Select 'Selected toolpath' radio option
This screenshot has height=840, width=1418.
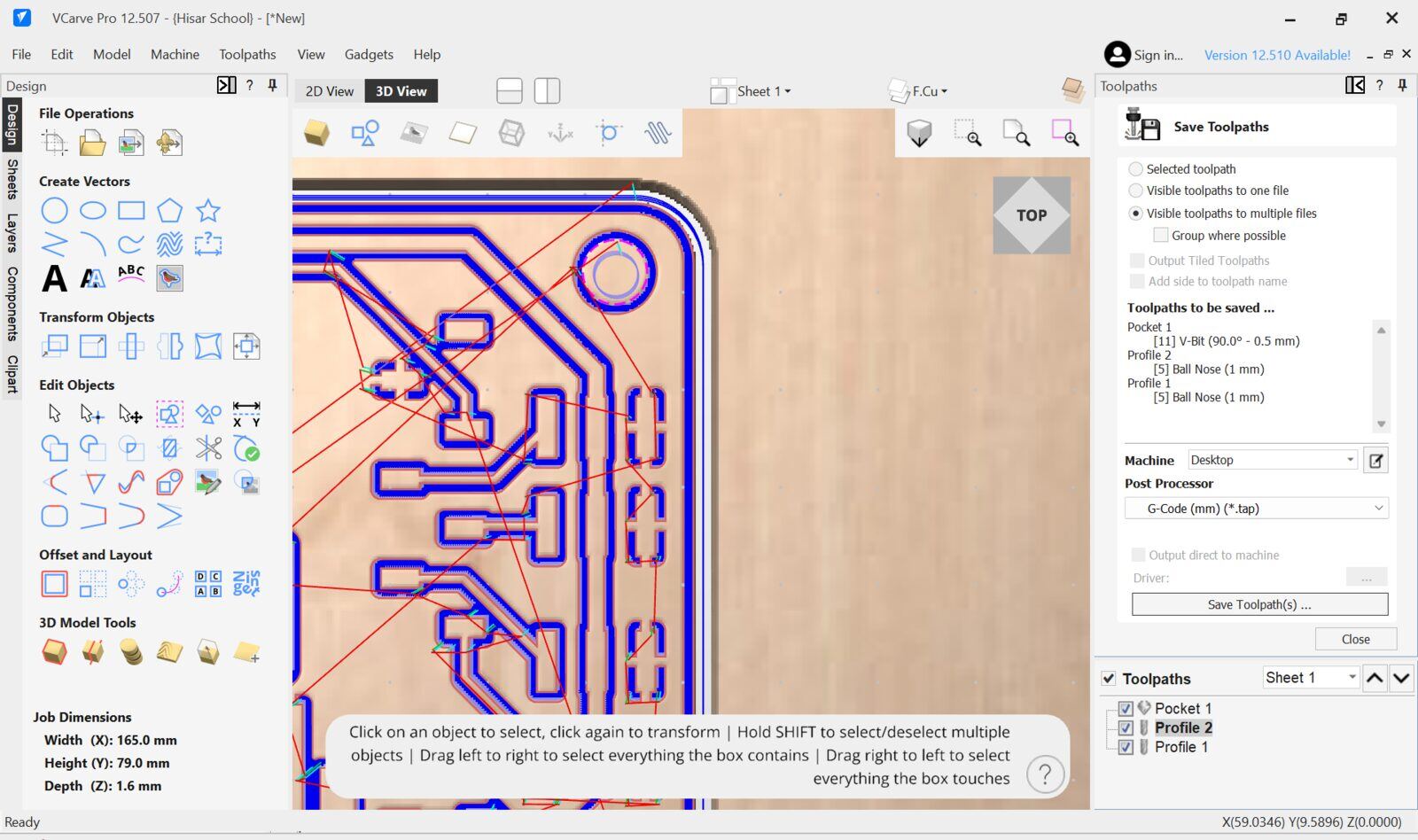[1135, 168]
